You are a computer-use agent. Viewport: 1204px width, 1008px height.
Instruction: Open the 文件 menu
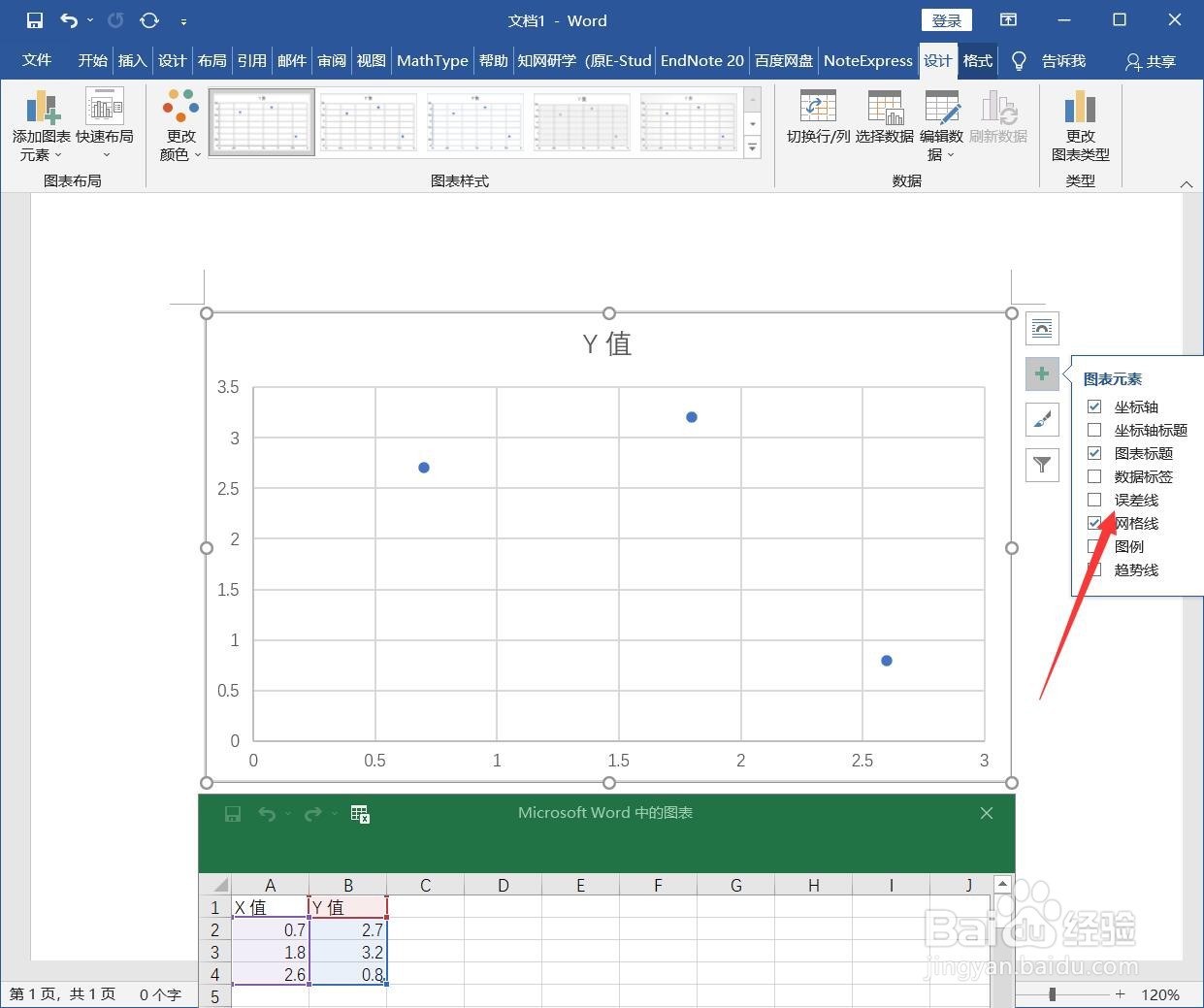[37, 60]
